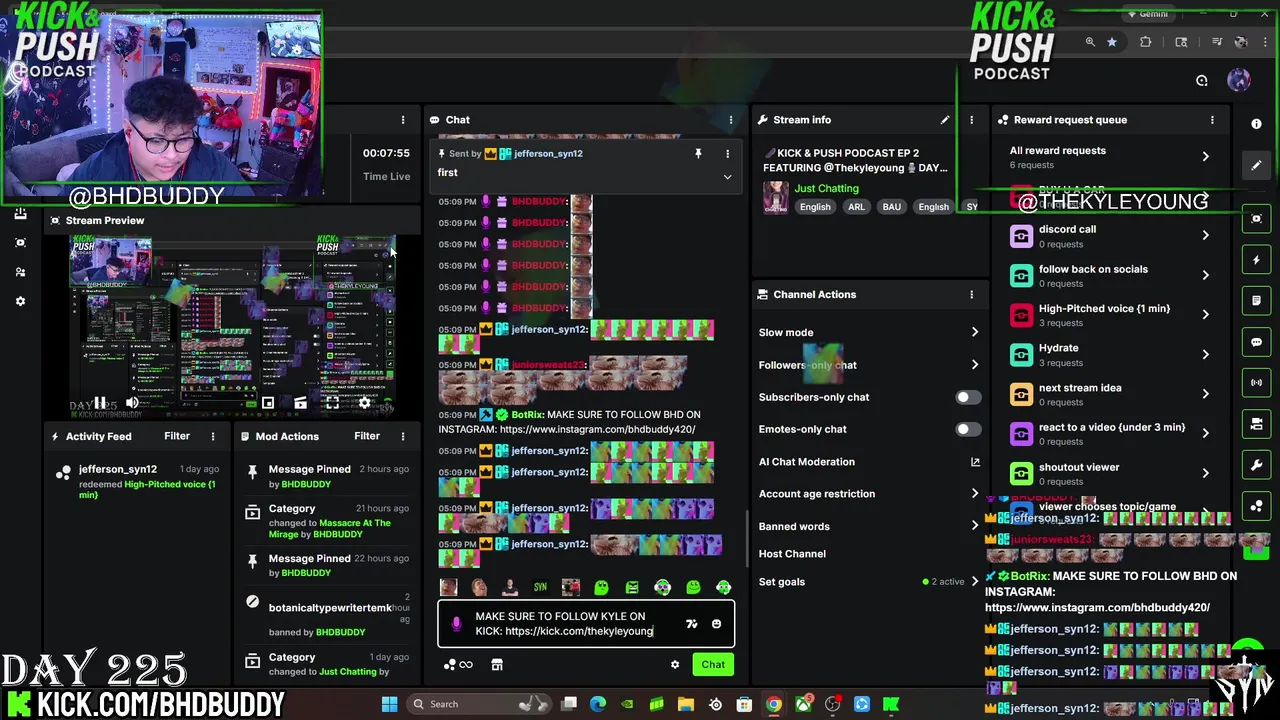Open Activity Feed three-dot menu
Viewport: 1280px width, 720px height.
[x=212, y=437]
